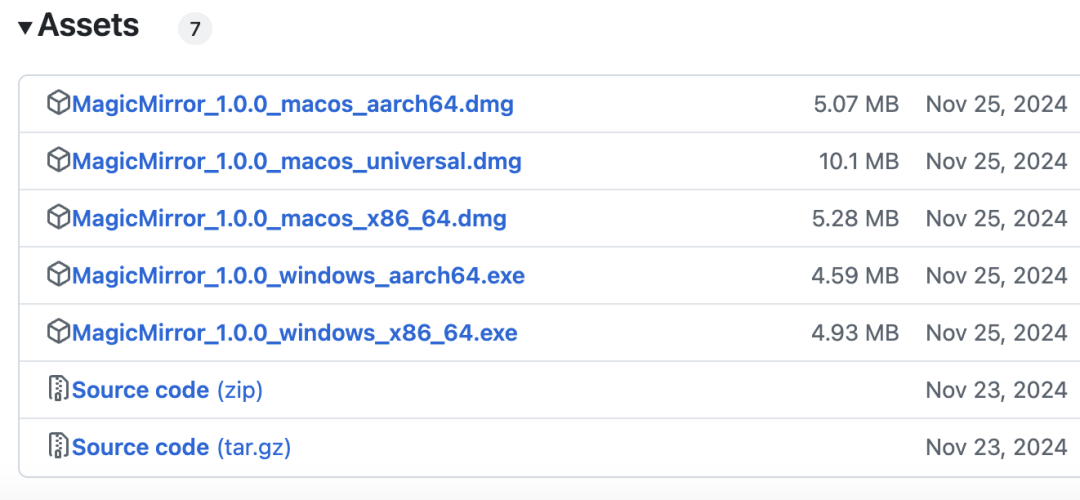Click archive icon beside Source code (tar.gz)
The image size is (1080, 500).
59,446
